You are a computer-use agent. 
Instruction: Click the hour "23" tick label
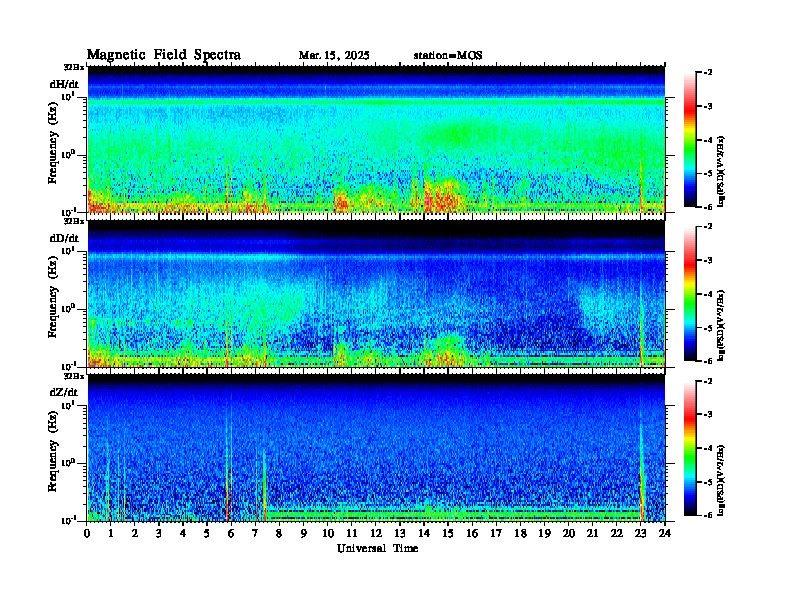point(641,533)
